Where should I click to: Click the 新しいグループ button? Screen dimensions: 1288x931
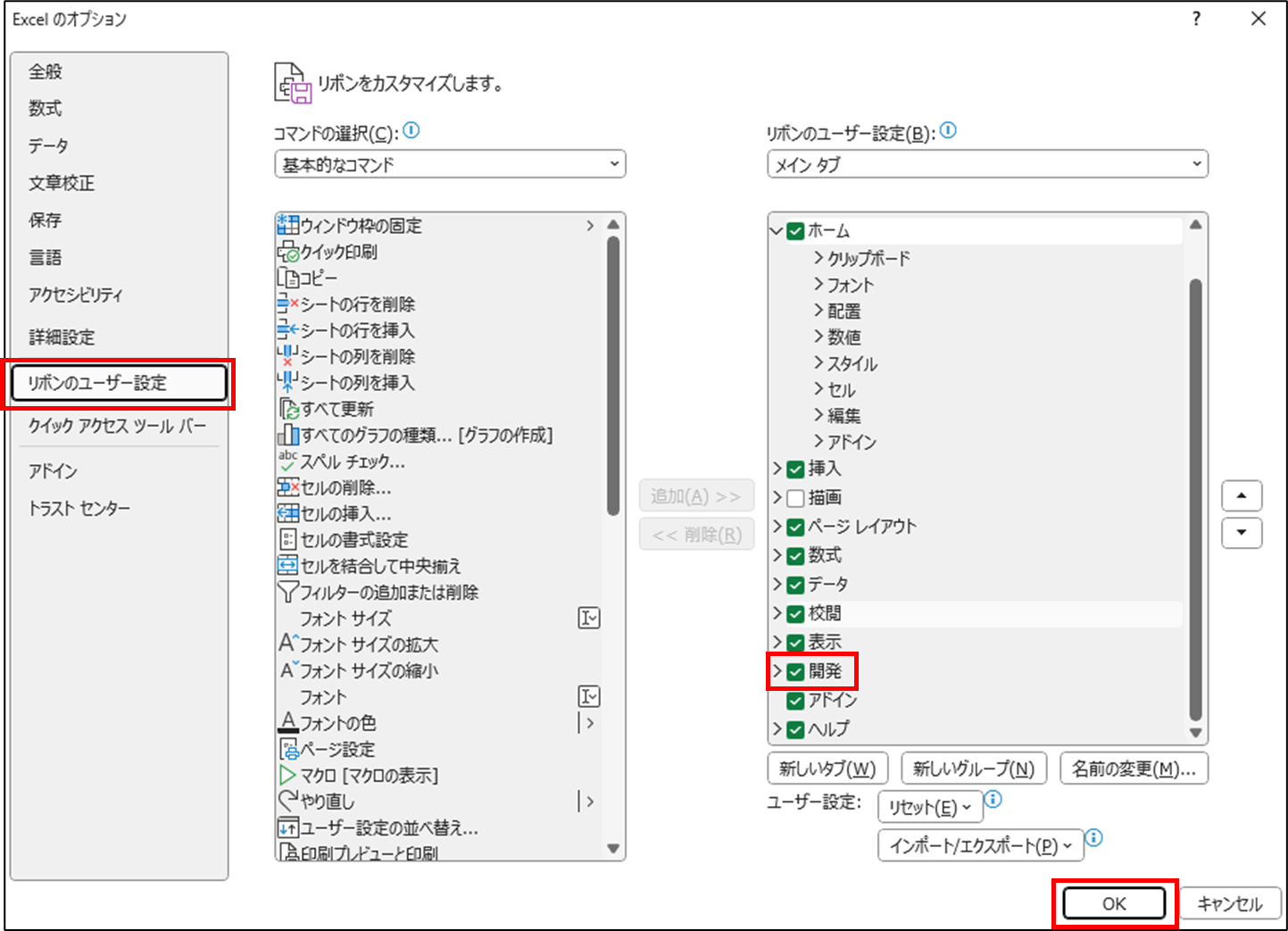(974, 769)
